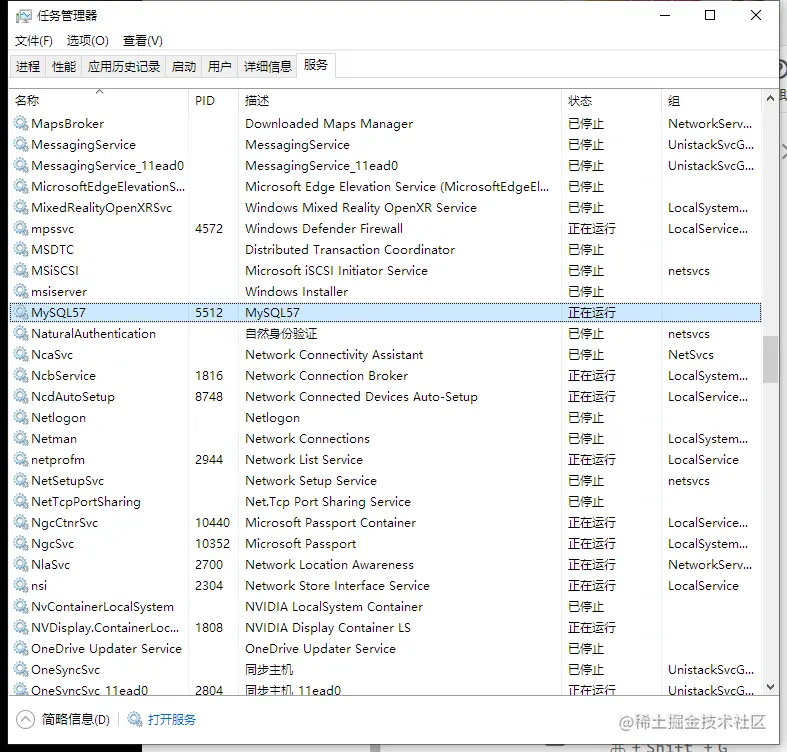787x752 pixels.
Task: Click the scrollbar up arrow
Action: tap(770, 98)
